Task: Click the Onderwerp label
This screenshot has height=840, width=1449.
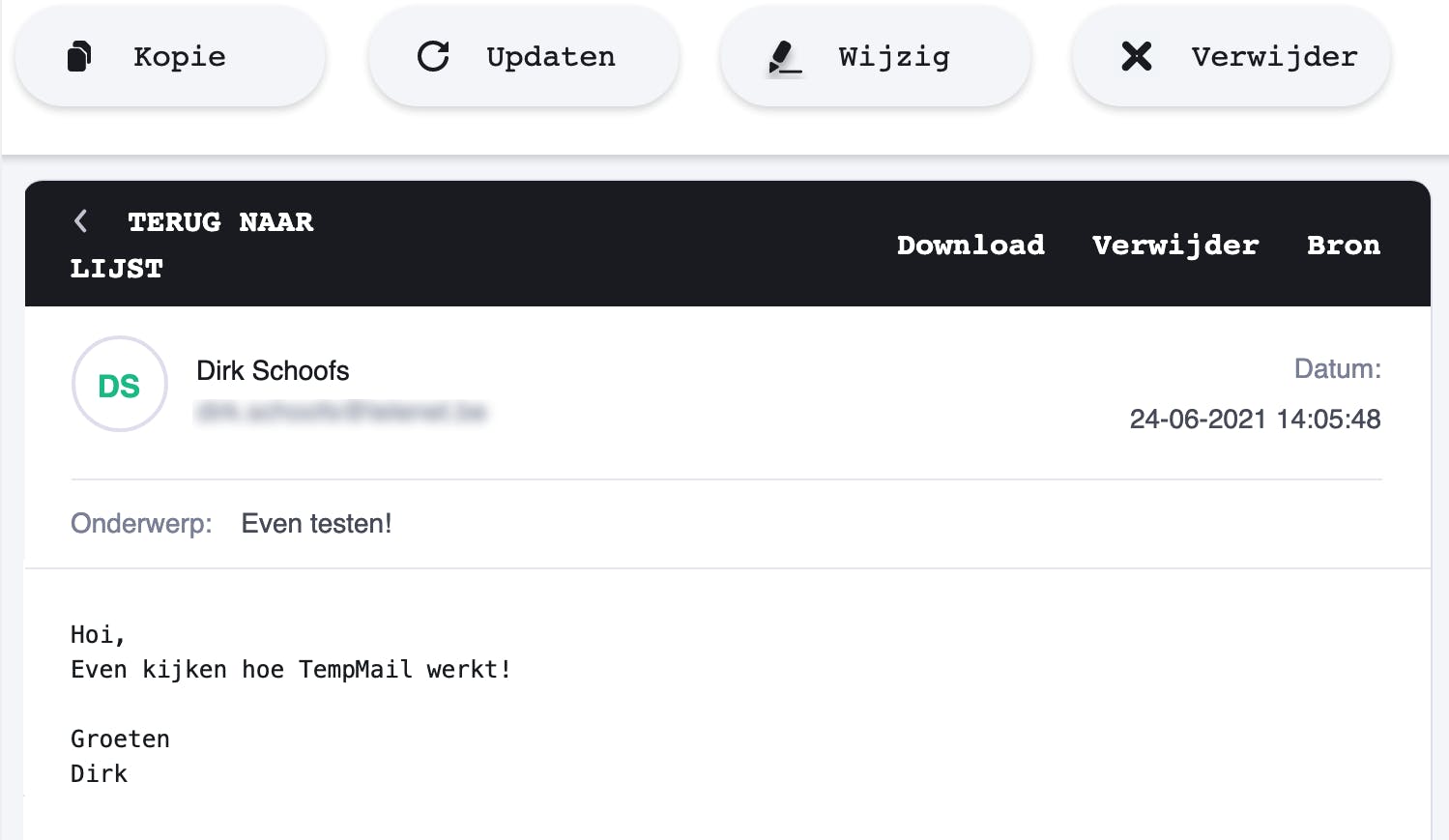Action: [141, 524]
